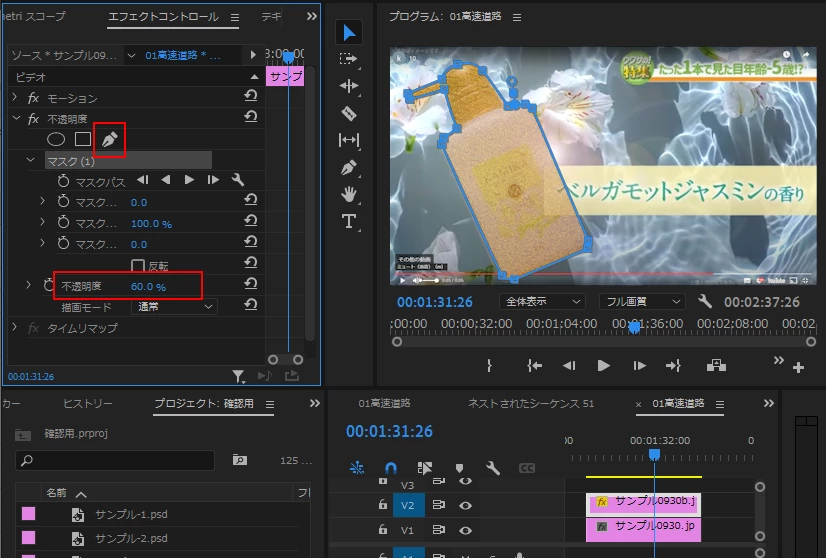Select the Pen tool in the toolbar
This screenshot has width=826, height=558.
click(349, 168)
